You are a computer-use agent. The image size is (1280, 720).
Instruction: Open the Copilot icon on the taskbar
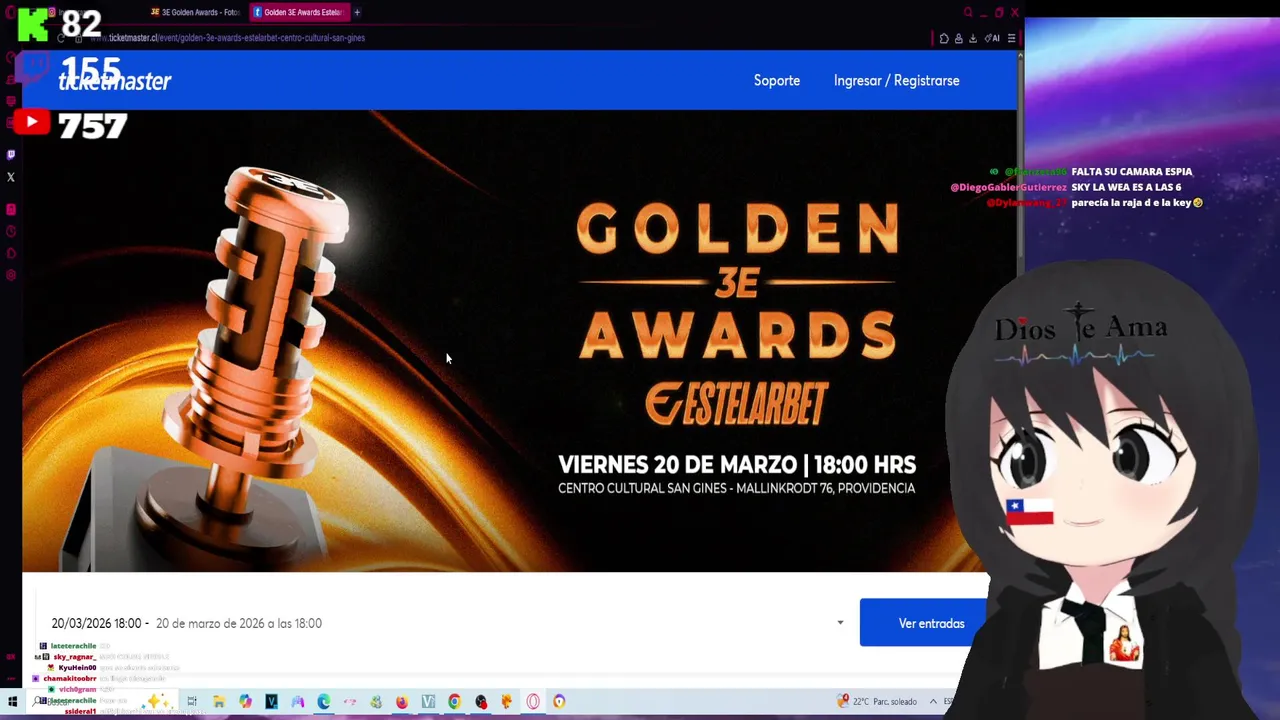245,702
